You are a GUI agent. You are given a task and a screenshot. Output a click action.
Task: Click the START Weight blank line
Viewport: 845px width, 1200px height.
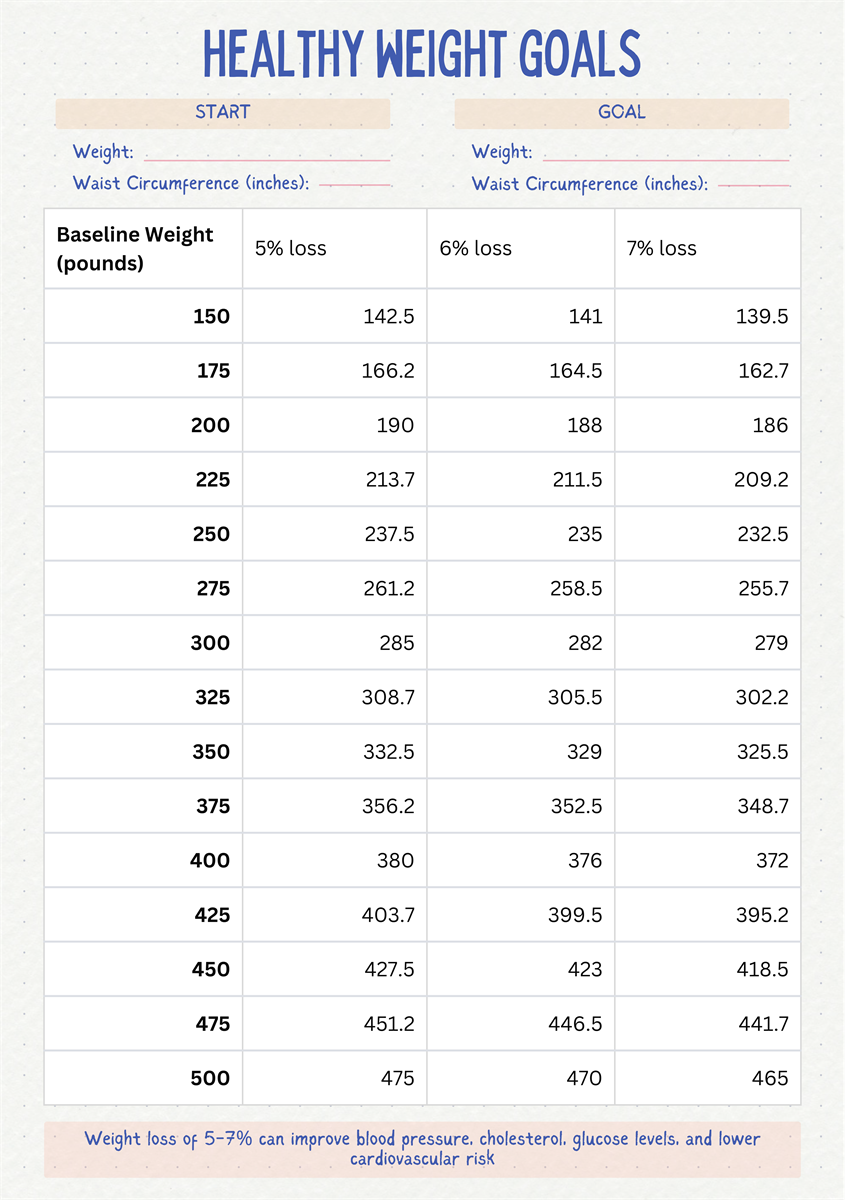click(x=267, y=158)
